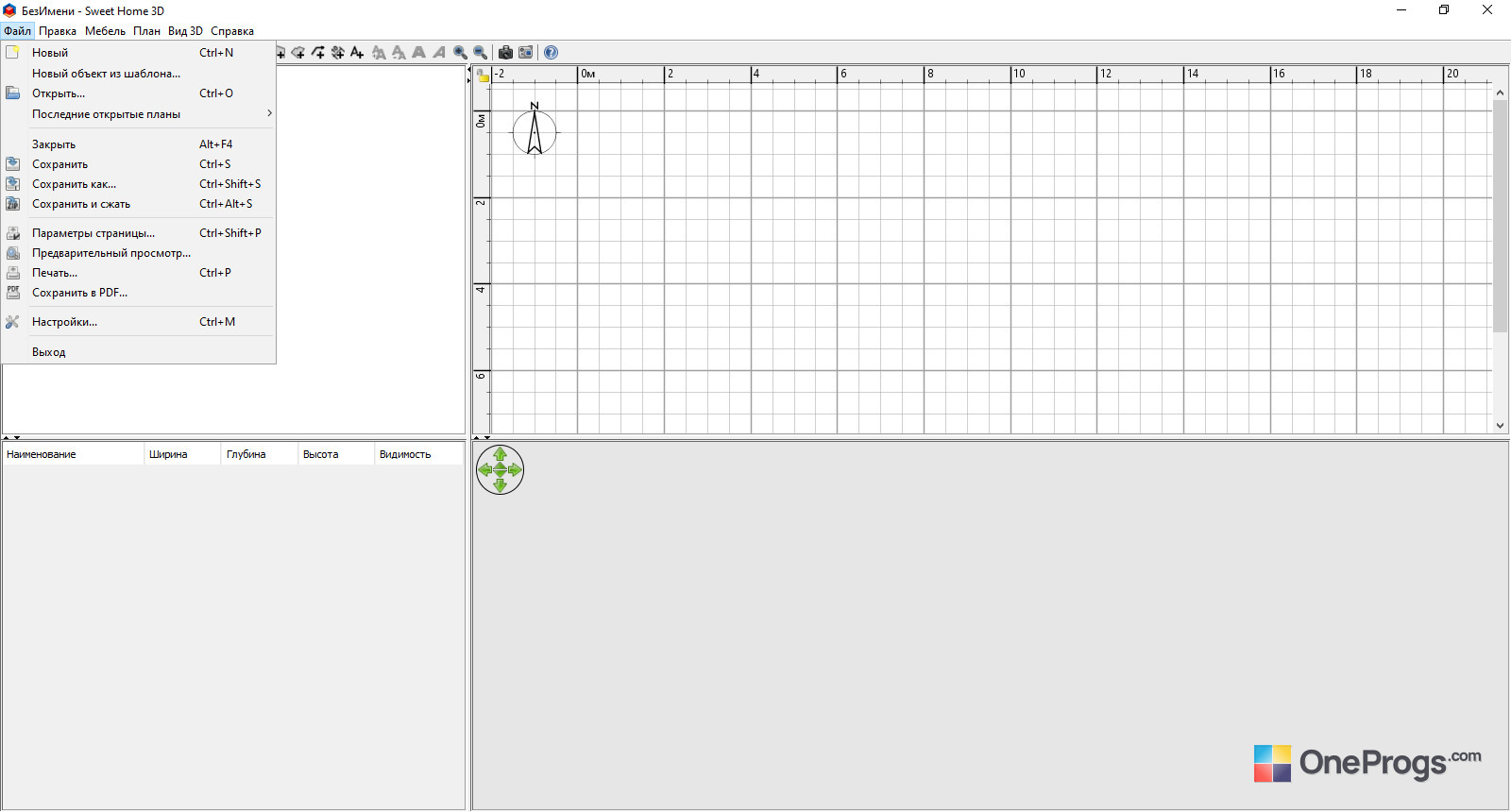This screenshot has height=812, width=1511.
Task: Choose Выход to quit
Action: tap(139, 352)
